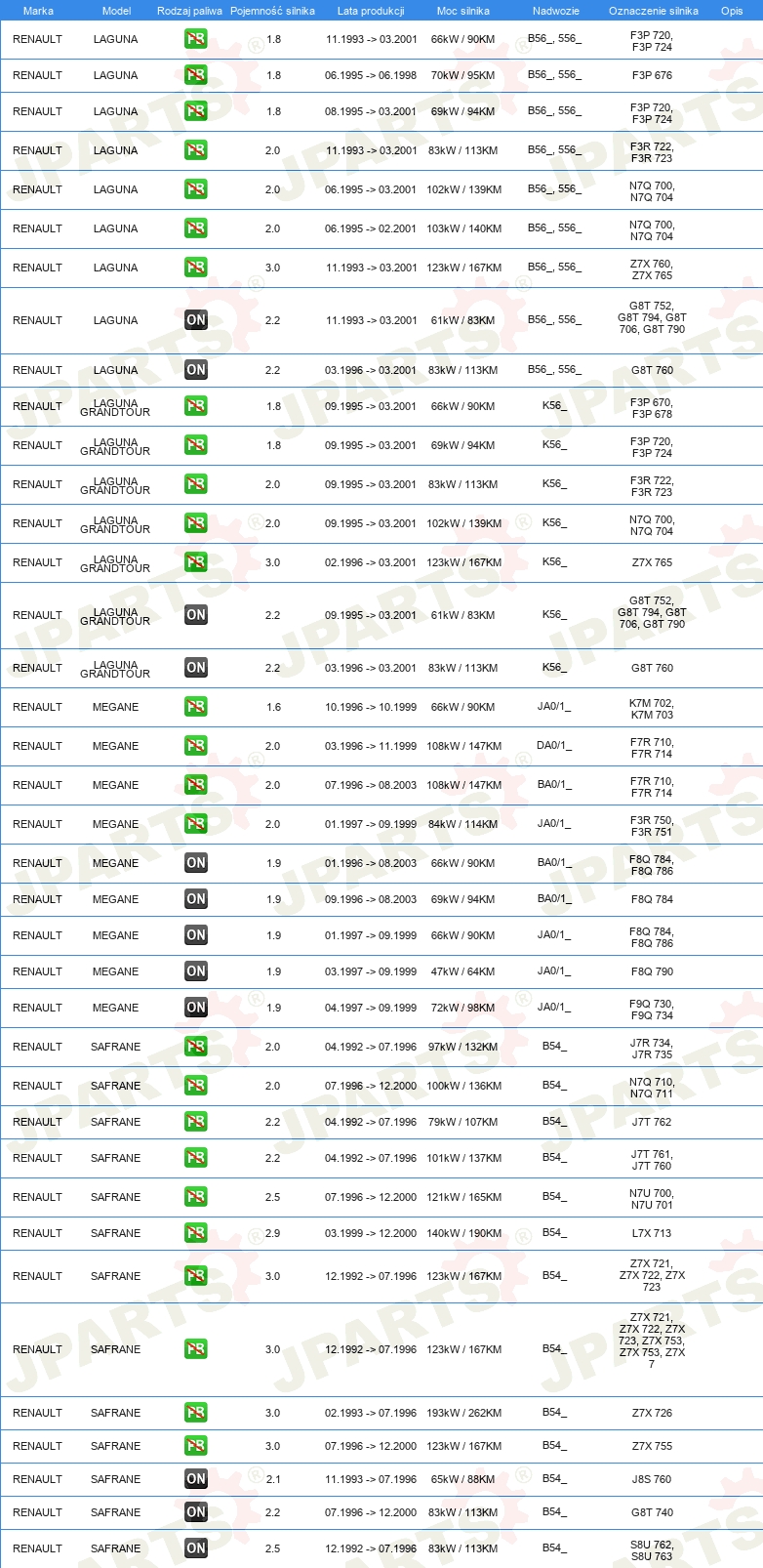Screen dimensions: 763x1568
Task: Select engine code J8S 760
Action: coord(652,1479)
